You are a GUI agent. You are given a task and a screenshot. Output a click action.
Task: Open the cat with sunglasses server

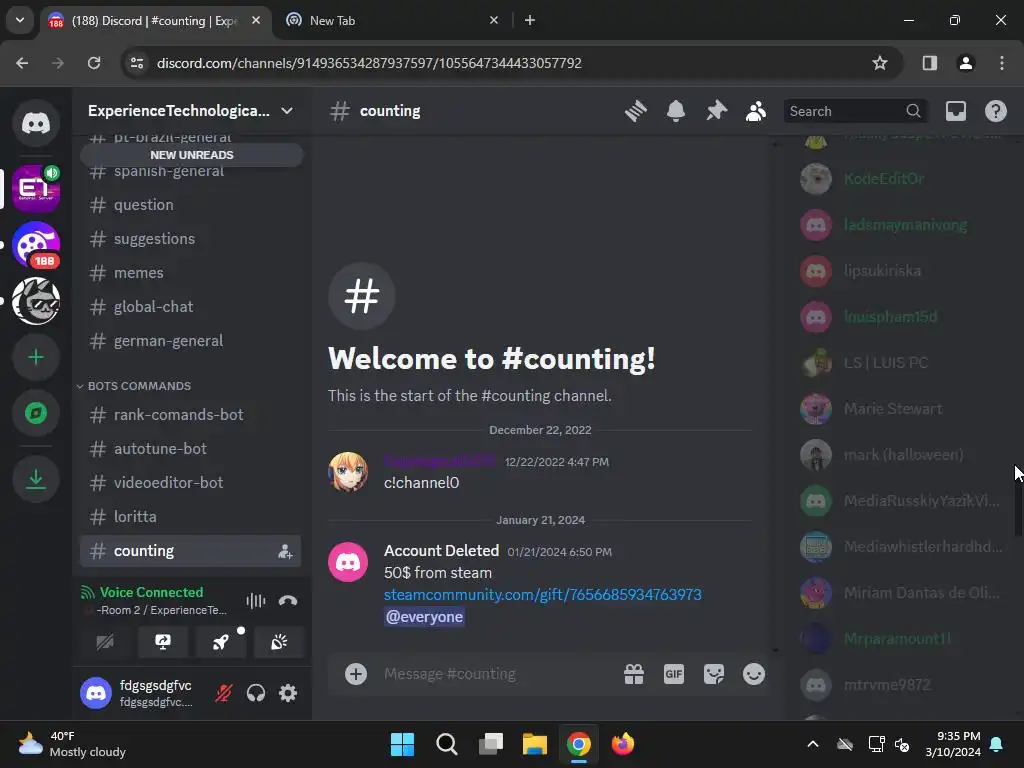(36, 301)
